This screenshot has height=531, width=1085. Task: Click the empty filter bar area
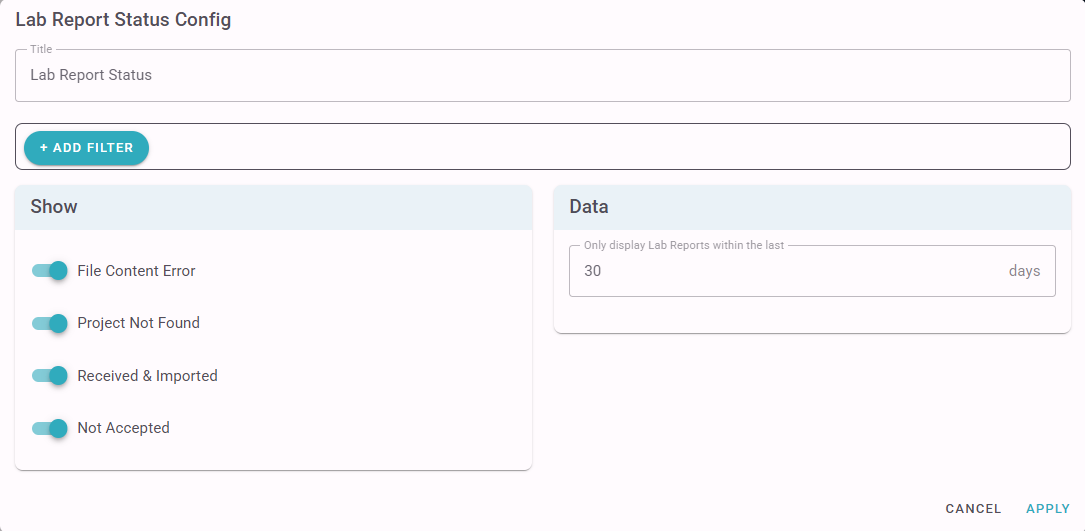pyautogui.click(x=600, y=147)
